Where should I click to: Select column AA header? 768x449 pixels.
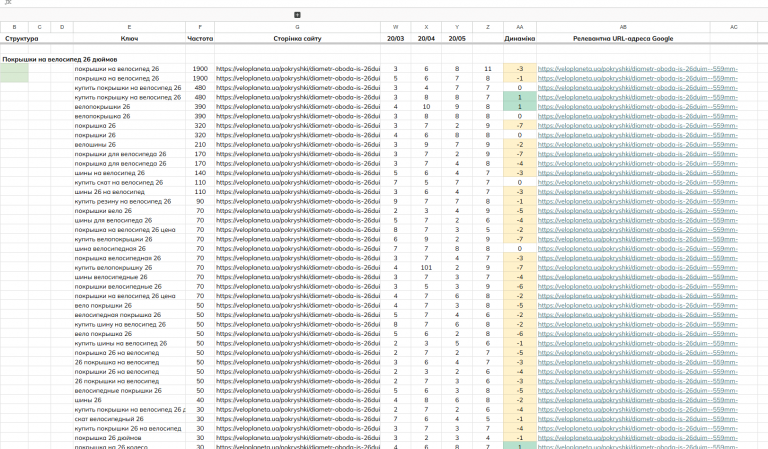point(520,27)
